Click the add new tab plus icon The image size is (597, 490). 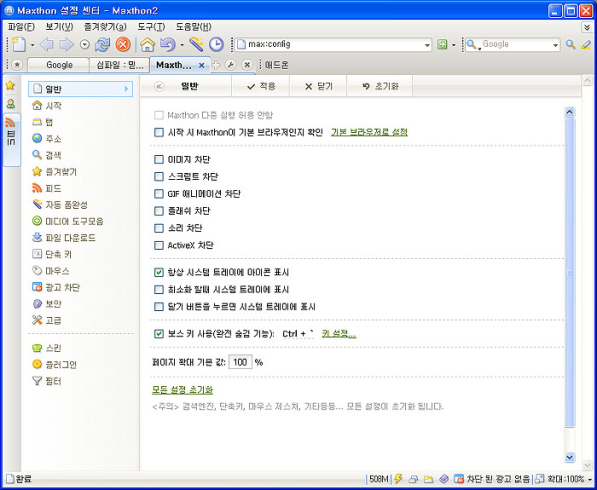215,65
